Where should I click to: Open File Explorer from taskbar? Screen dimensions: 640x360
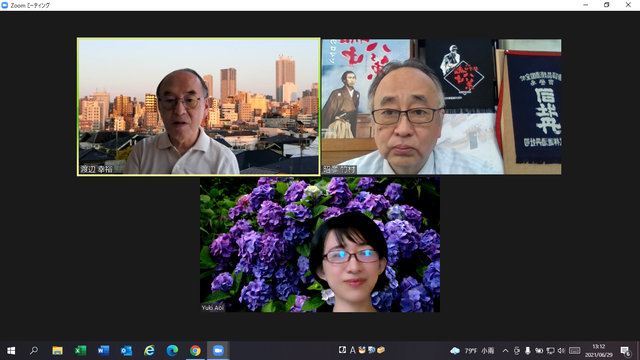click(x=57, y=351)
